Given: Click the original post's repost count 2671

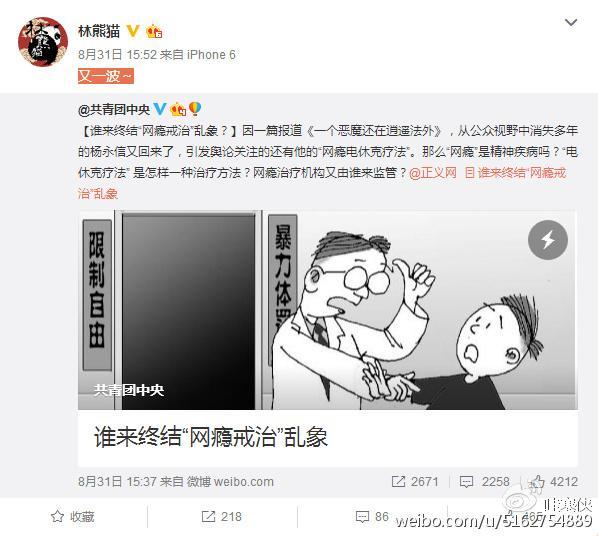Looking at the screenshot, I should coord(415,481).
